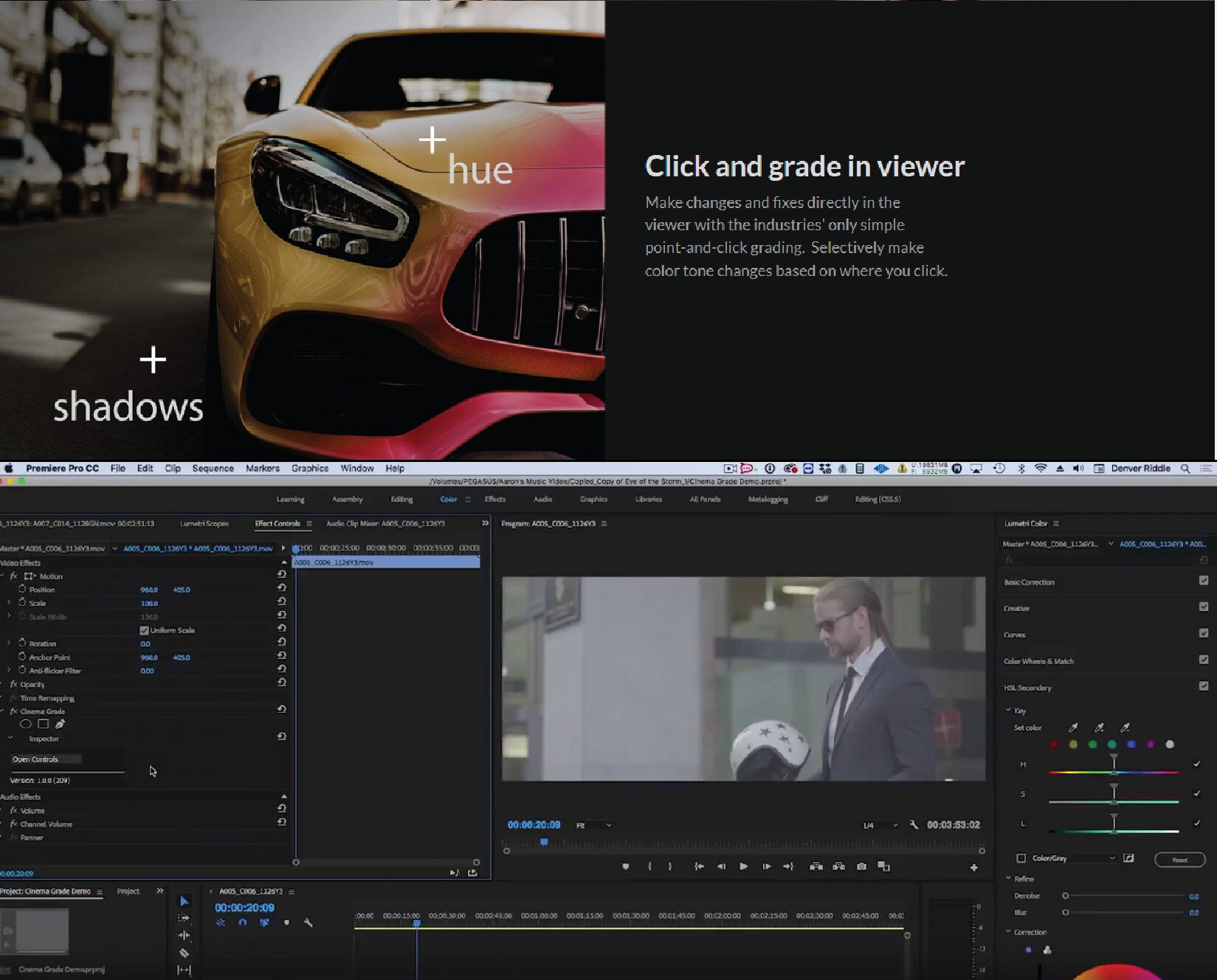
Task: Uncheck the Uniform Scale checkbox
Action: (x=145, y=629)
